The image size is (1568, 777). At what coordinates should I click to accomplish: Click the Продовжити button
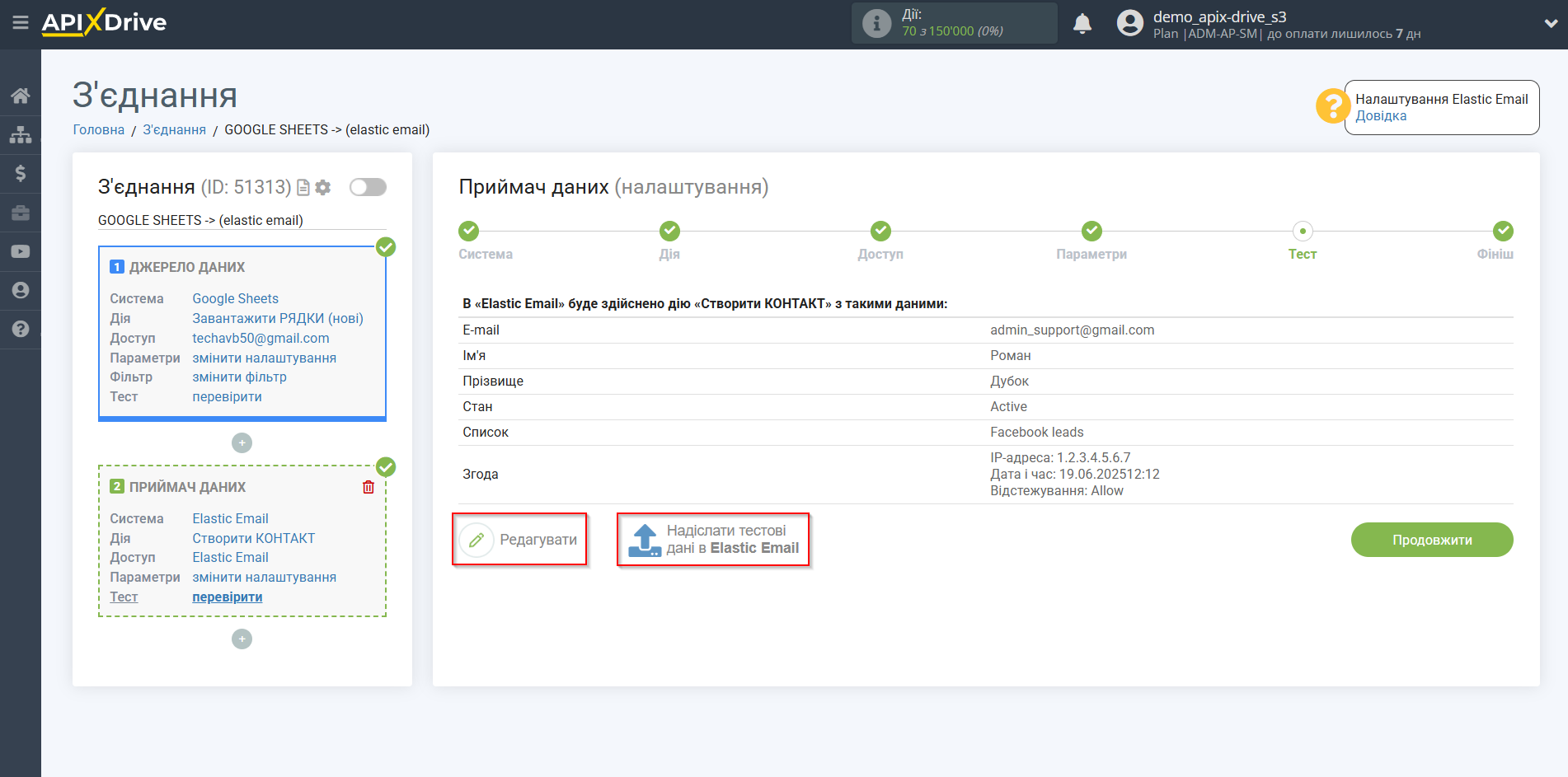click(1432, 541)
